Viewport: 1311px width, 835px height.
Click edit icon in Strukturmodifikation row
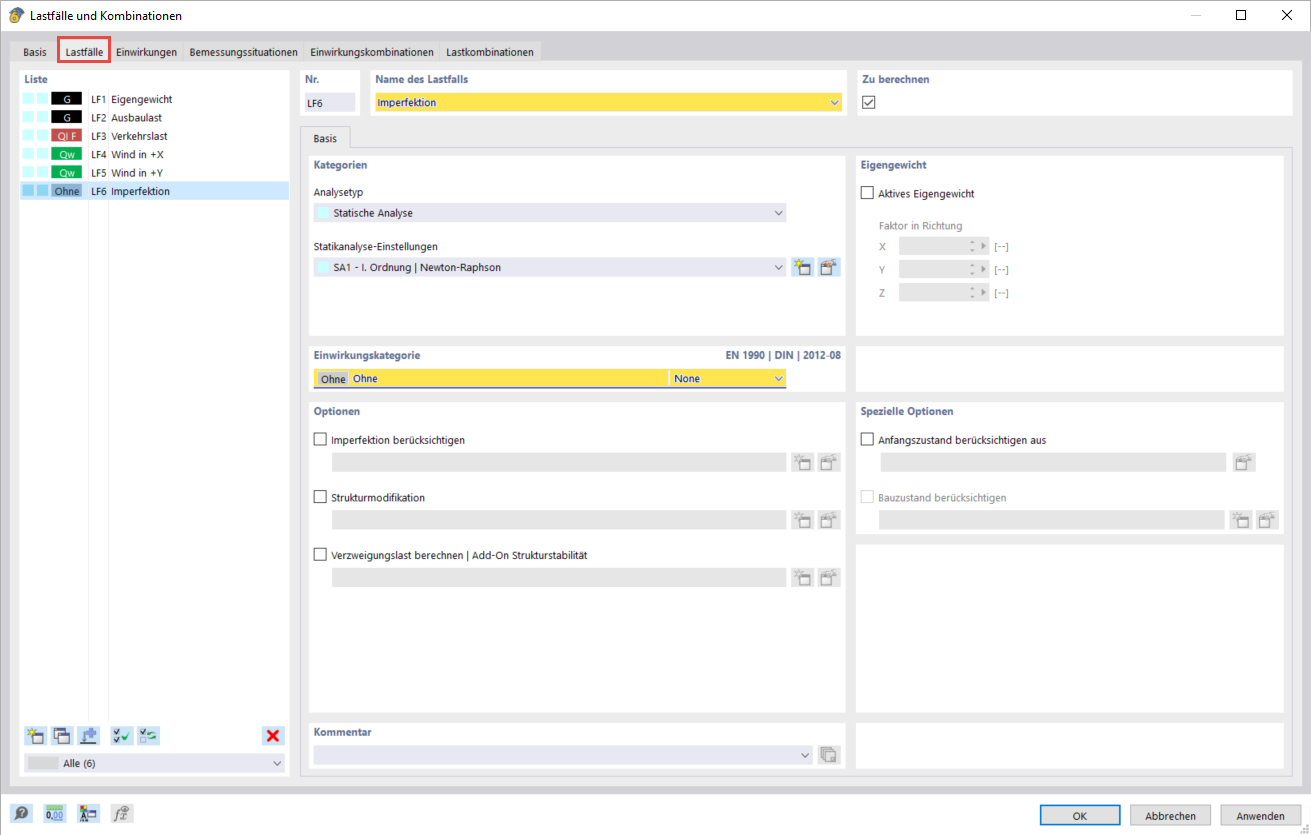tap(829, 519)
